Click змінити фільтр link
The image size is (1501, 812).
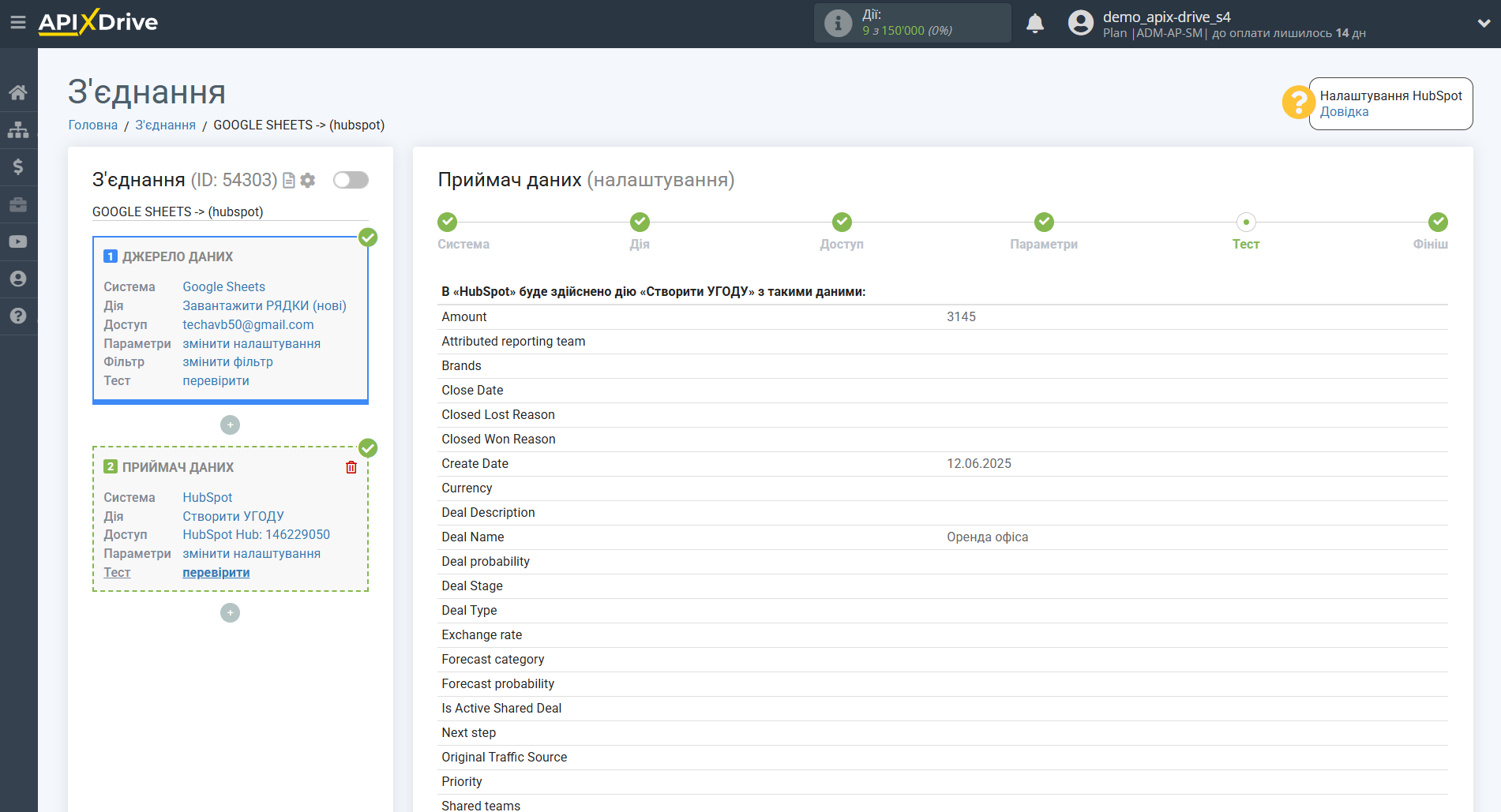(227, 361)
